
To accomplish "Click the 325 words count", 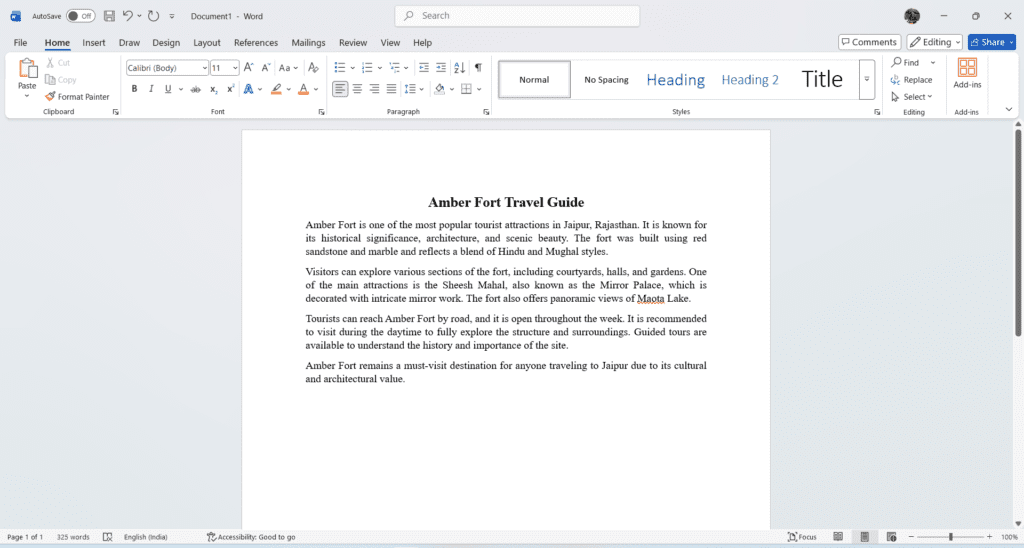I will pyautogui.click(x=73, y=537).
